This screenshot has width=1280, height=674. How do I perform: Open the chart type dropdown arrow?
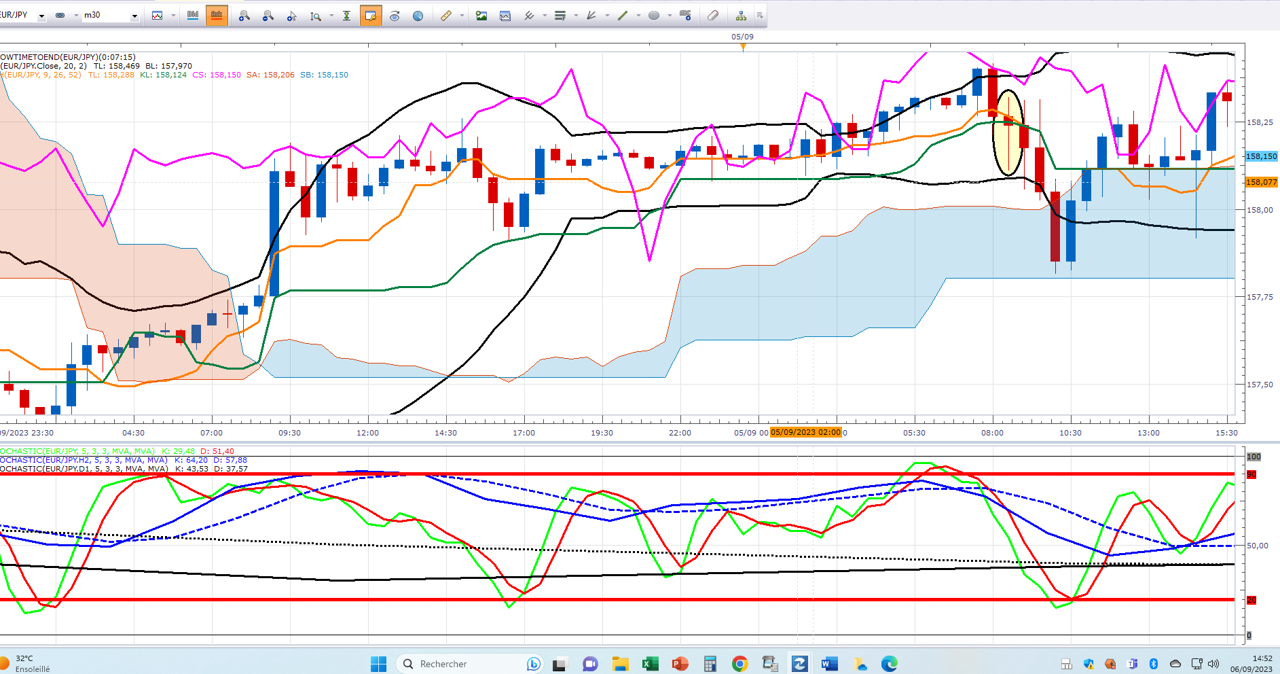tap(174, 16)
